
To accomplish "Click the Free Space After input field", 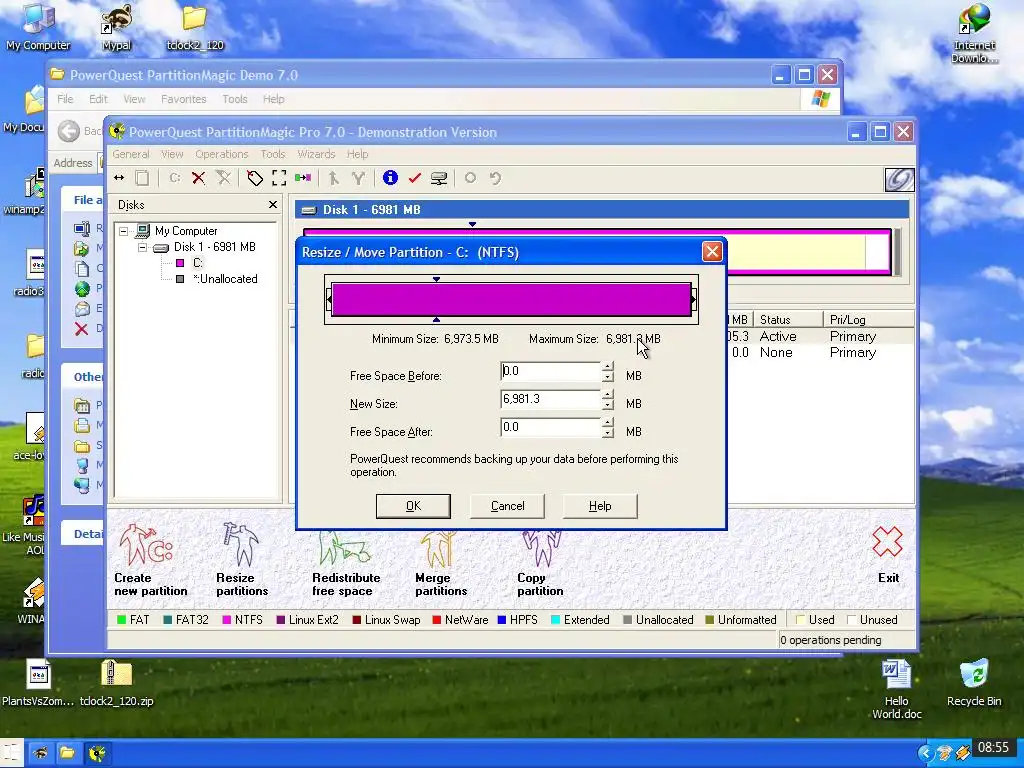I will (551, 428).
